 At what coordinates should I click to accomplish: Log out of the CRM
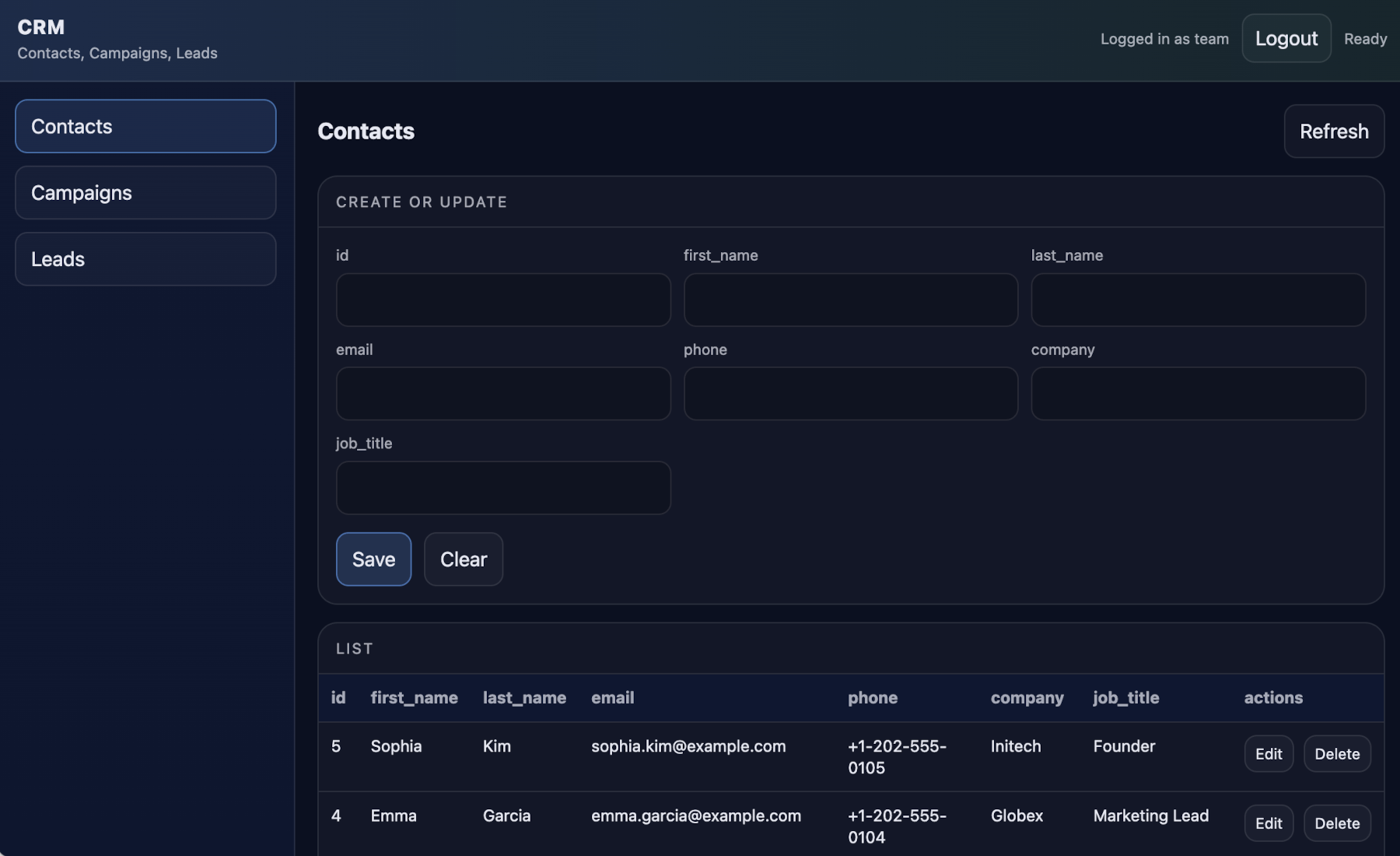[x=1286, y=37]
